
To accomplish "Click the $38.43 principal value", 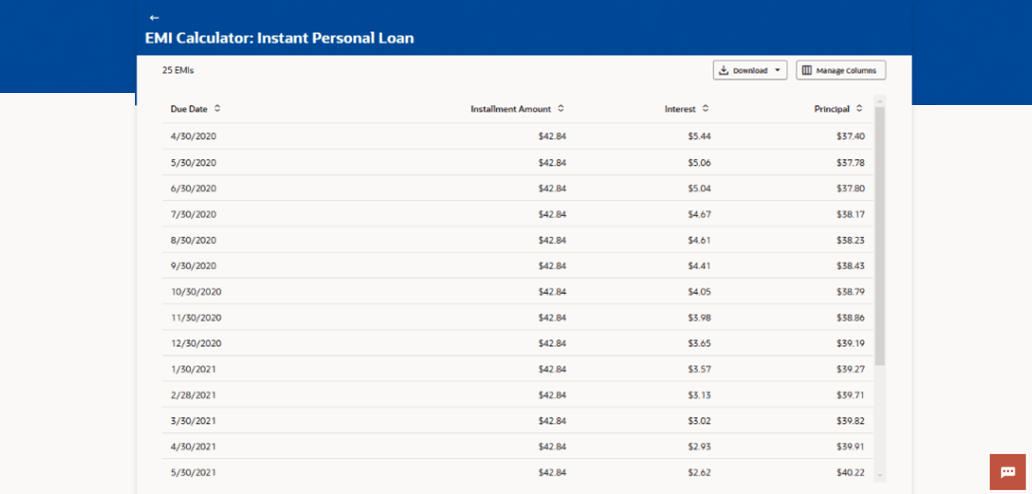I will [851, 266].
